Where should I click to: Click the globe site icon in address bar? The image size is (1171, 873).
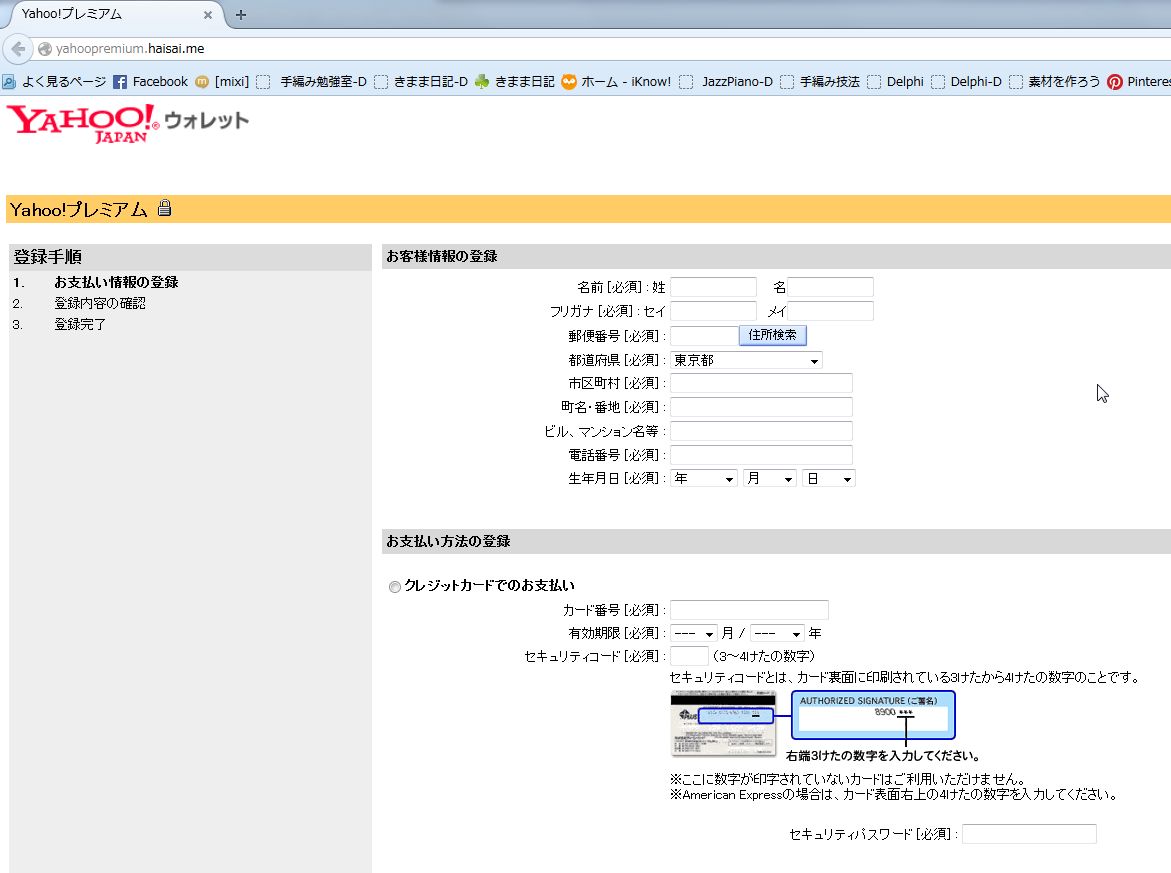pyautogui.click(x=45, y=49)
